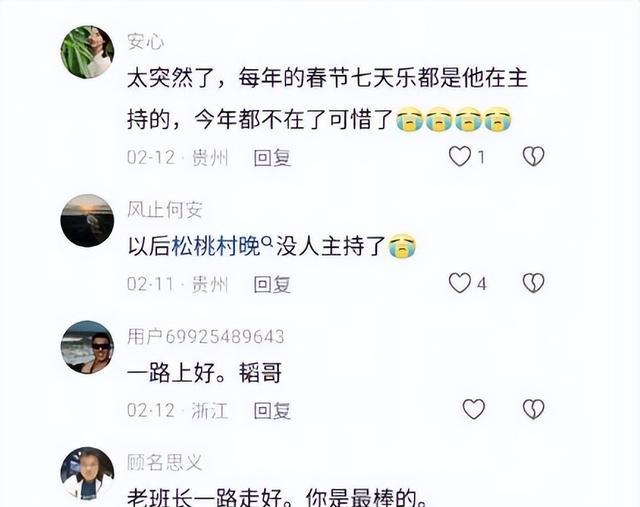Viewport: 640px width, 507px height.
Task: Like 风止何安's comment with 4 likes
Action: click(460, 283)
